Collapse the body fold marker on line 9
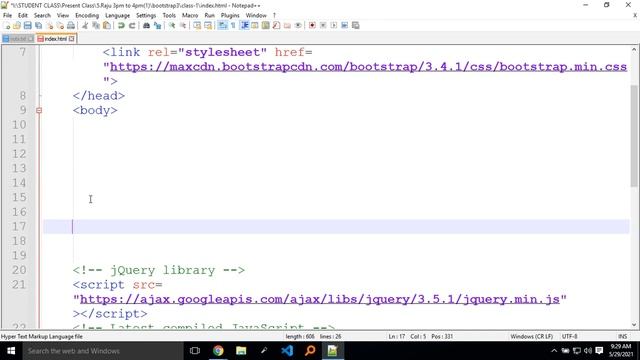Image resolution: width=640 pixels, height=360 pixels. point(39,110)
